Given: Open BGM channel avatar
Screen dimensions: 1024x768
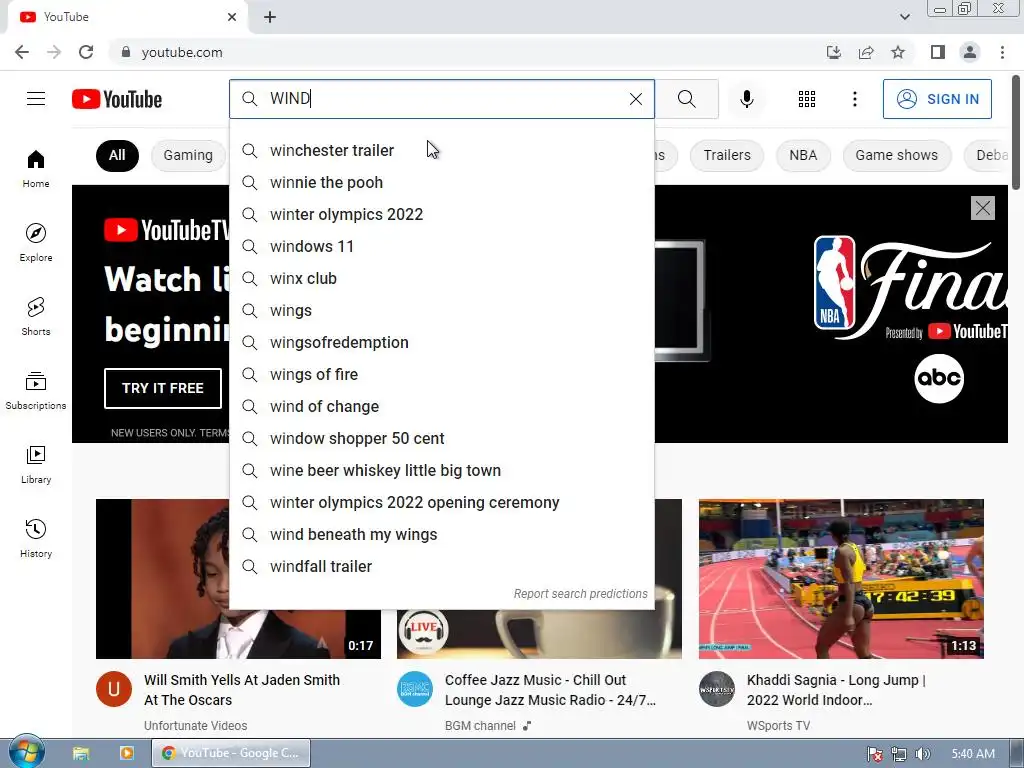Looking at the screenshot, I should tap(415, 689).
